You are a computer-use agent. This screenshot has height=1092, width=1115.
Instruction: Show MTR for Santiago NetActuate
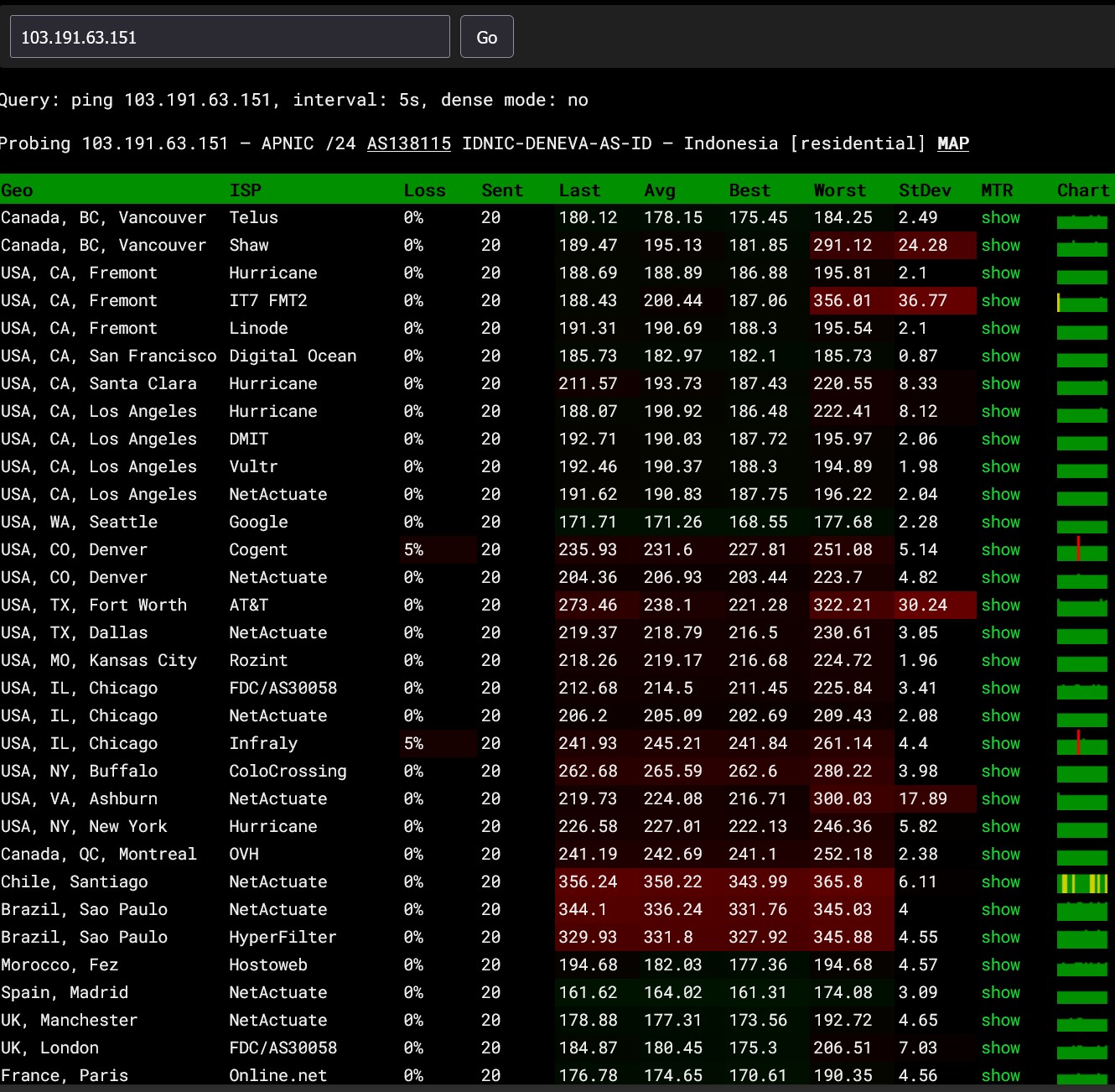coord(1001,881)
